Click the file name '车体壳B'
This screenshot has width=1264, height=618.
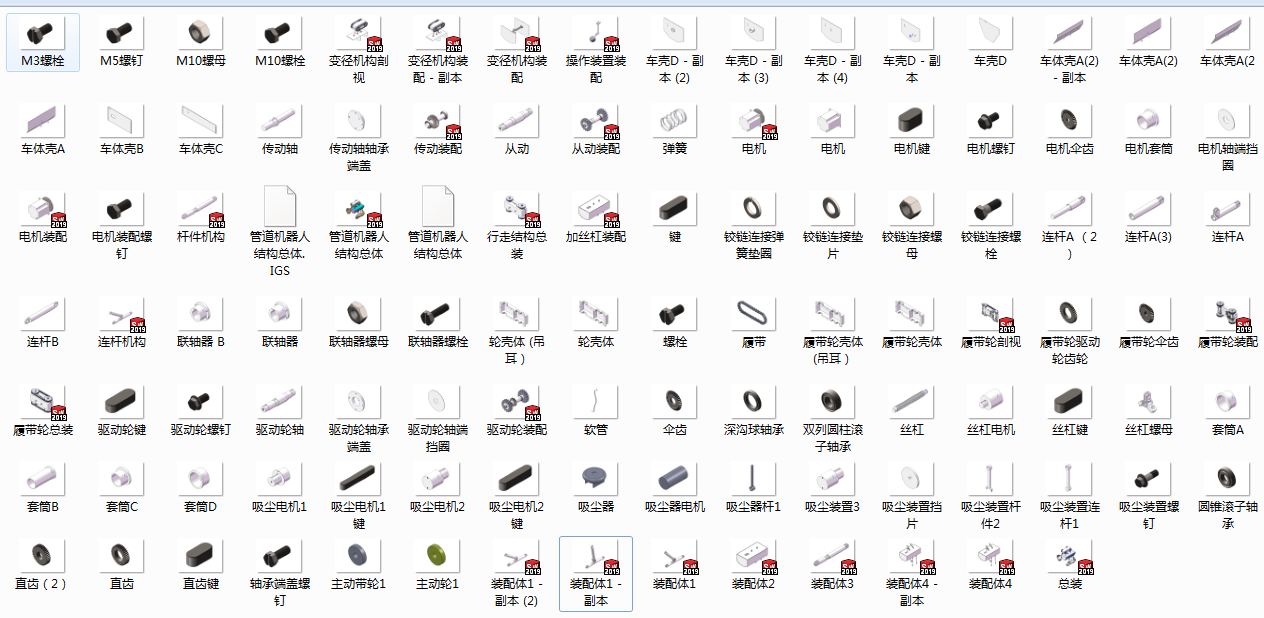point(122,149)
